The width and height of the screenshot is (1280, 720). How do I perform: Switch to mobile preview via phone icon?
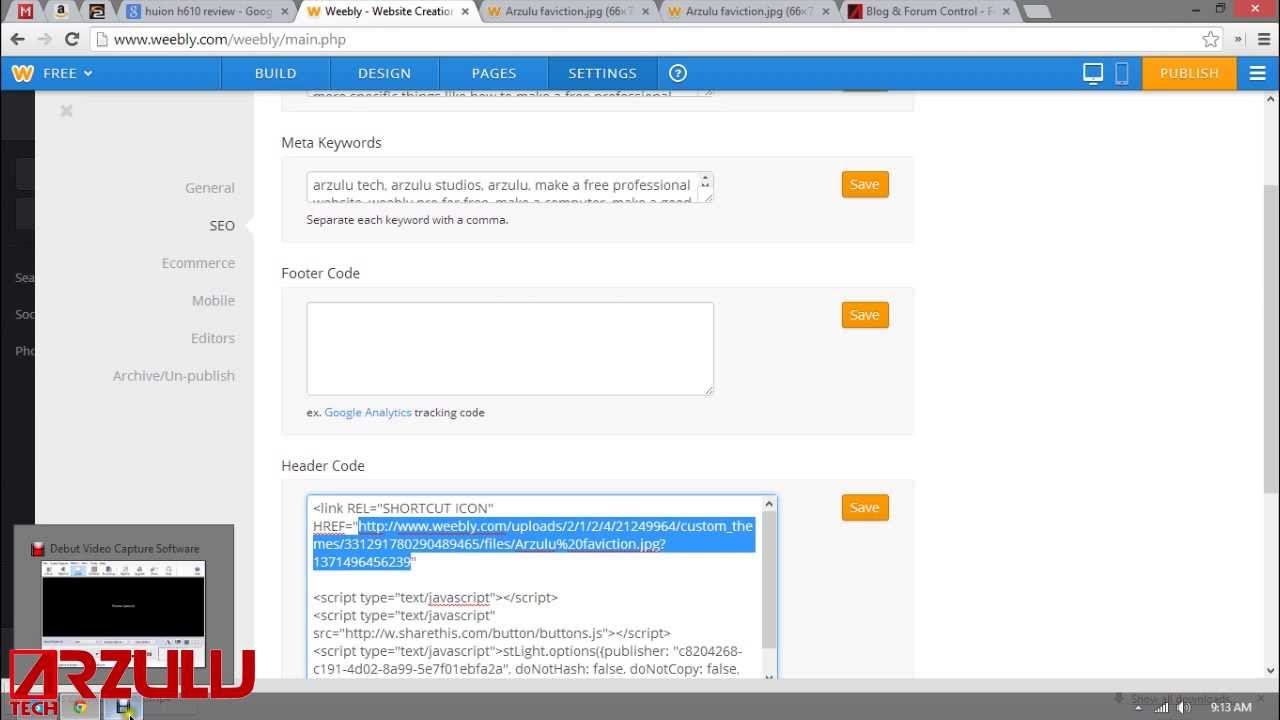1122,72
